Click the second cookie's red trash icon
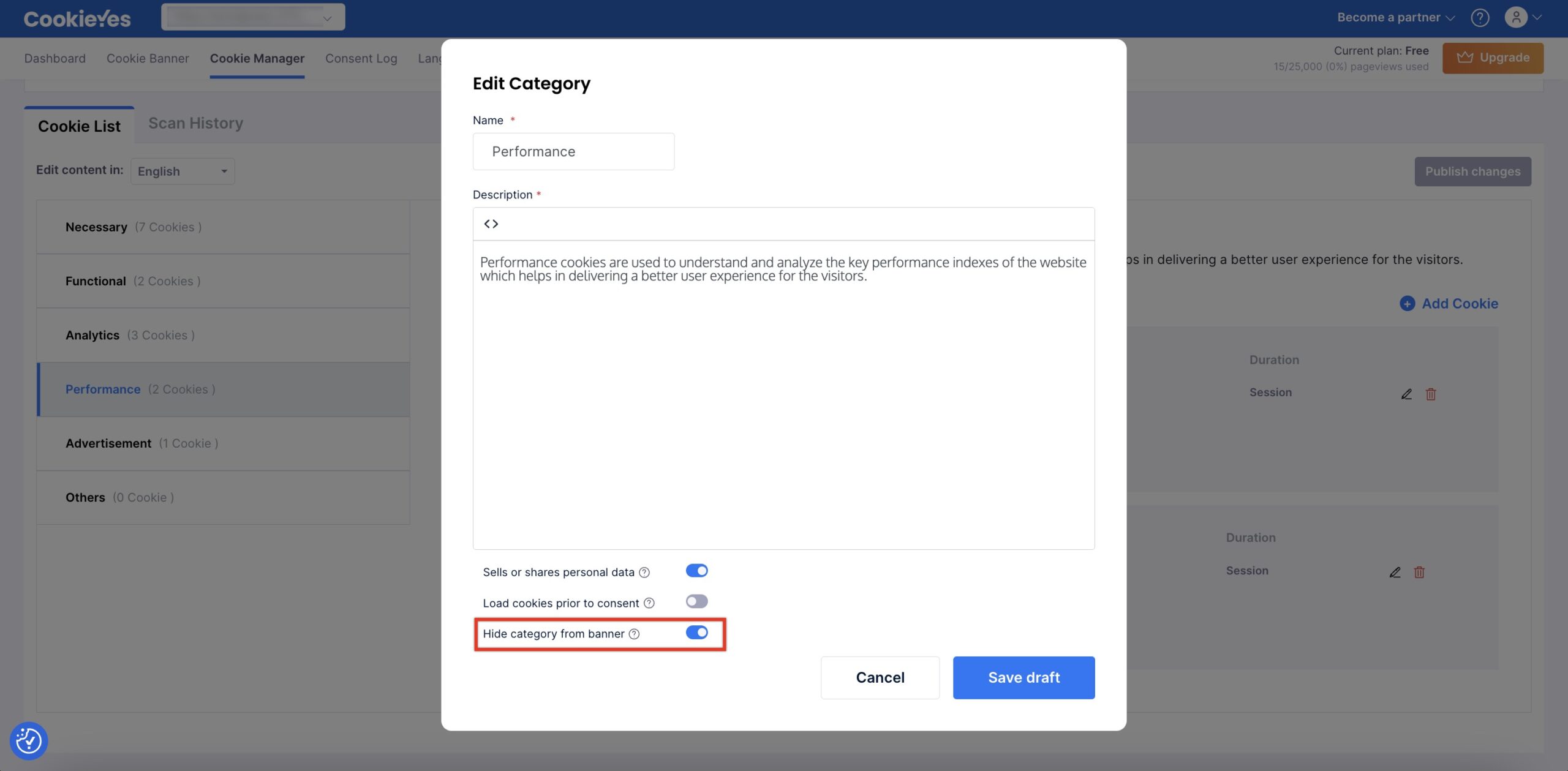 tap(1419, 572)
